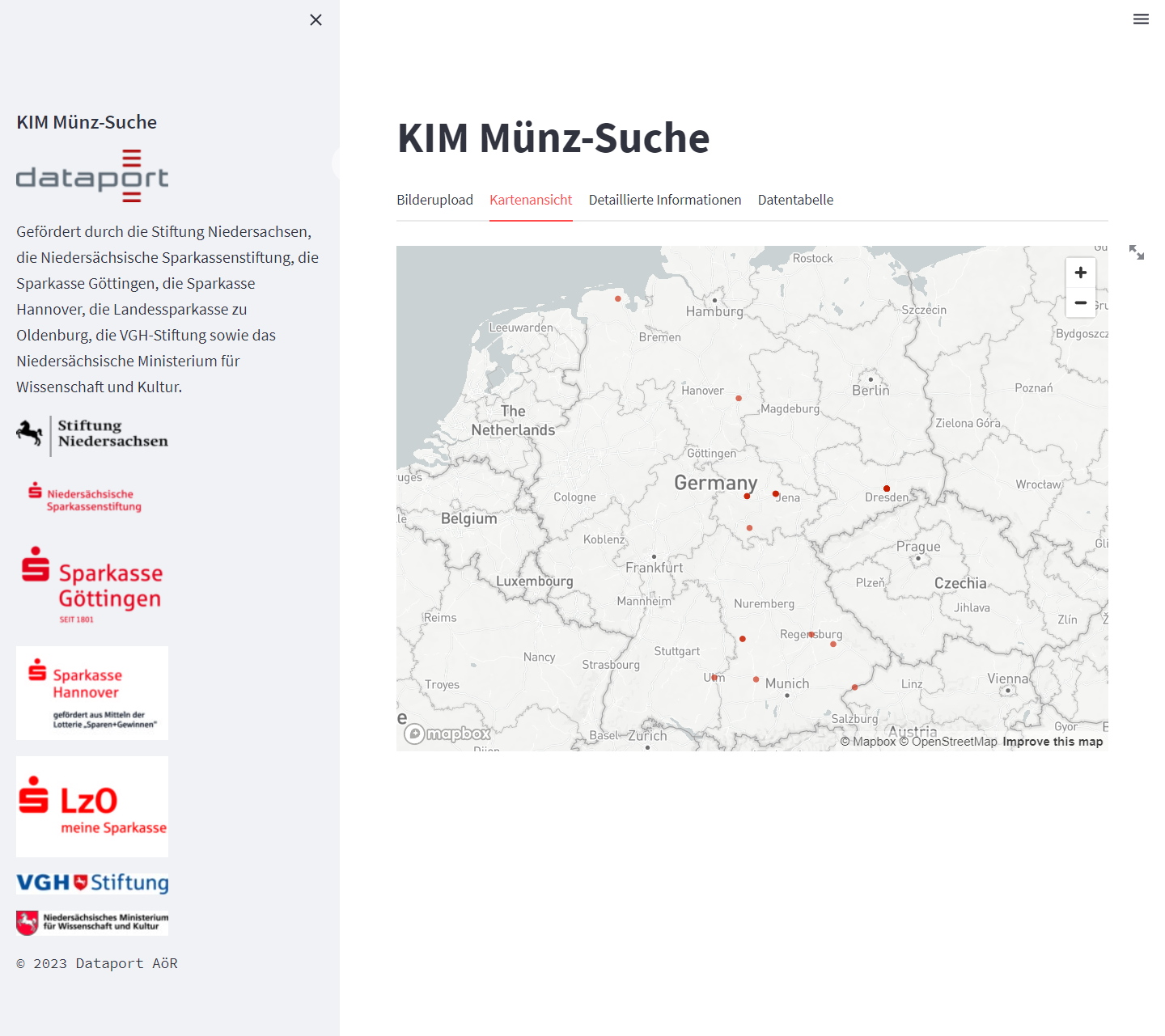This screenshot has height=1036, width=1165.
Task: Close the sidebar with the X icon
Action: [316, 20]
